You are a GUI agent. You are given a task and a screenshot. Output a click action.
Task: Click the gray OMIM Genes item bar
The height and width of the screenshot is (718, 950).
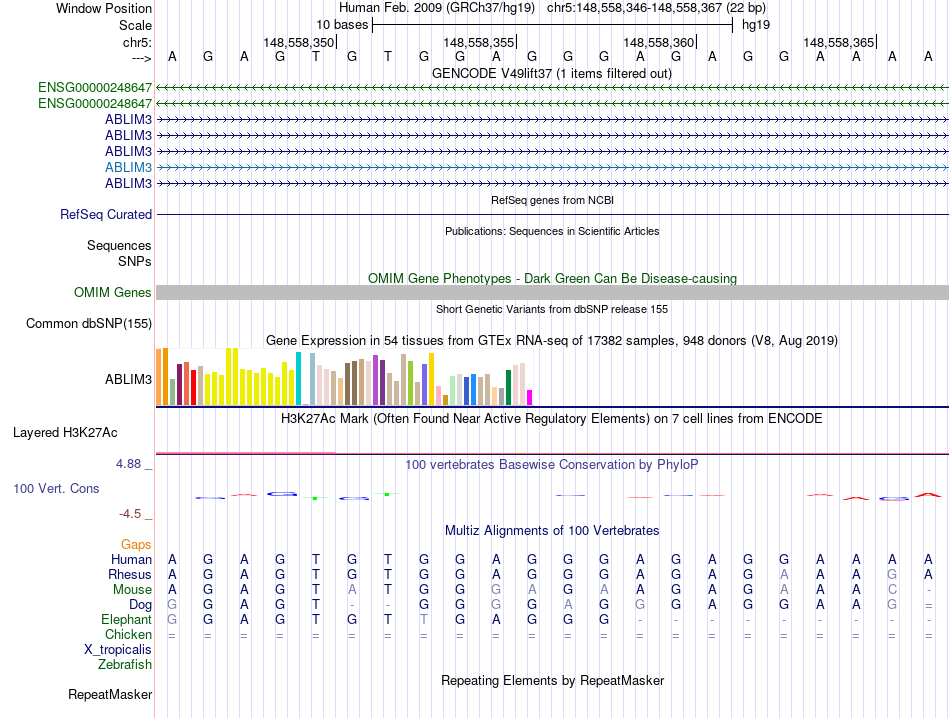pos(551,292)
